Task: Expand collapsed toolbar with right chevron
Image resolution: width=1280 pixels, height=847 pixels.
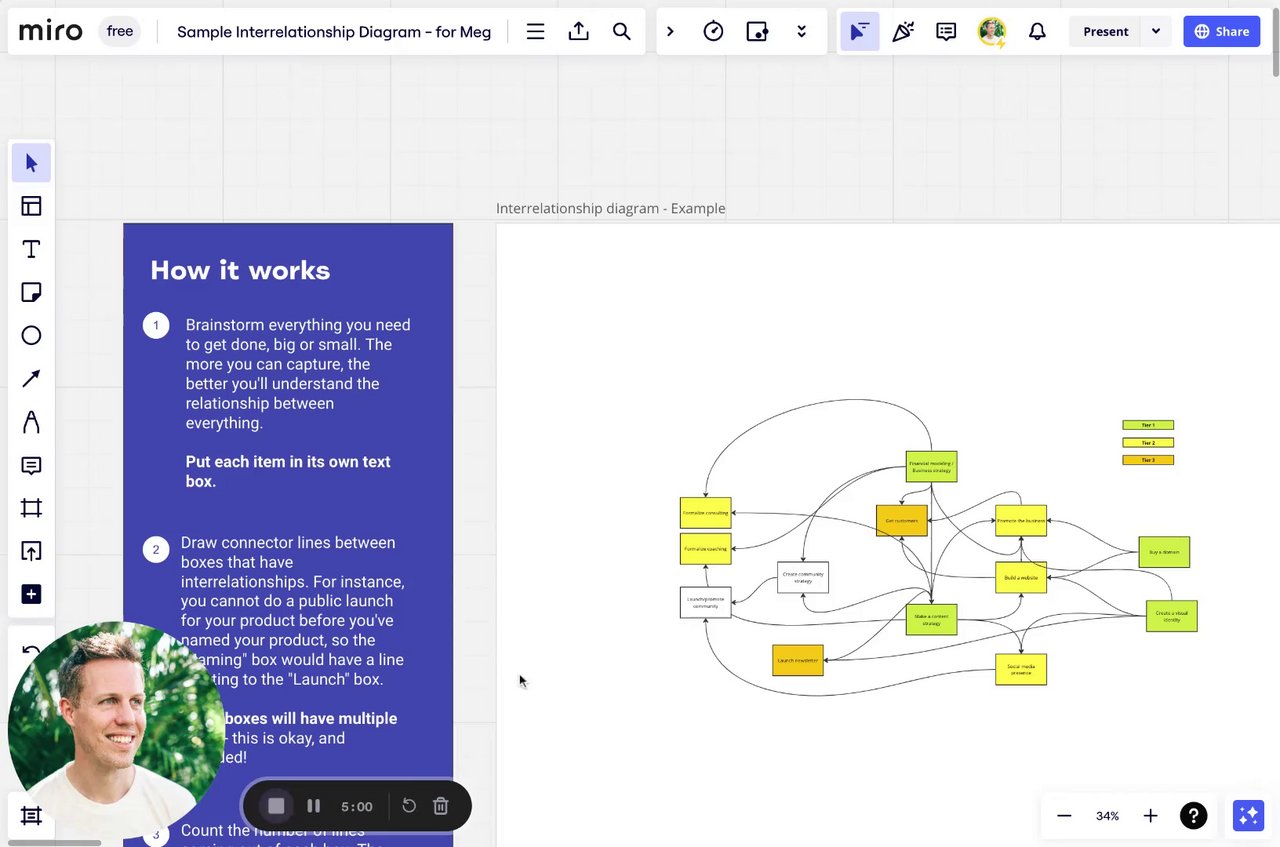Action: pos(670,32)
